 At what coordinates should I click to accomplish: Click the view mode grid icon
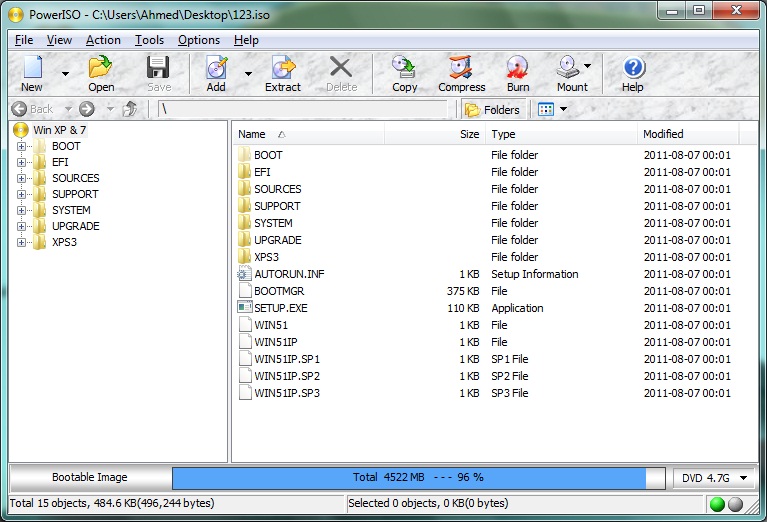(545, 109)
